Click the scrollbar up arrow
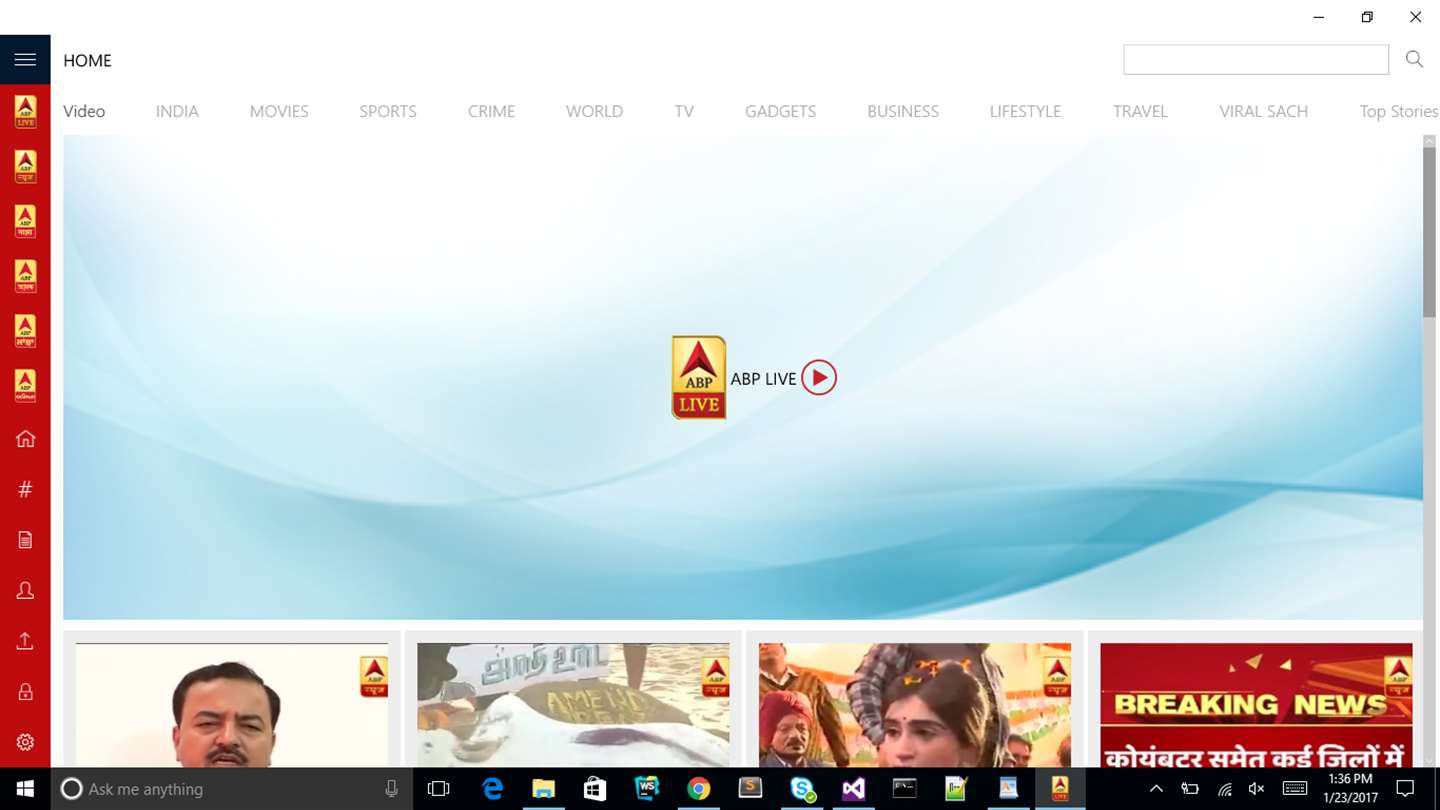This screenshot has height=810, width=1440. coord(1429,141)
